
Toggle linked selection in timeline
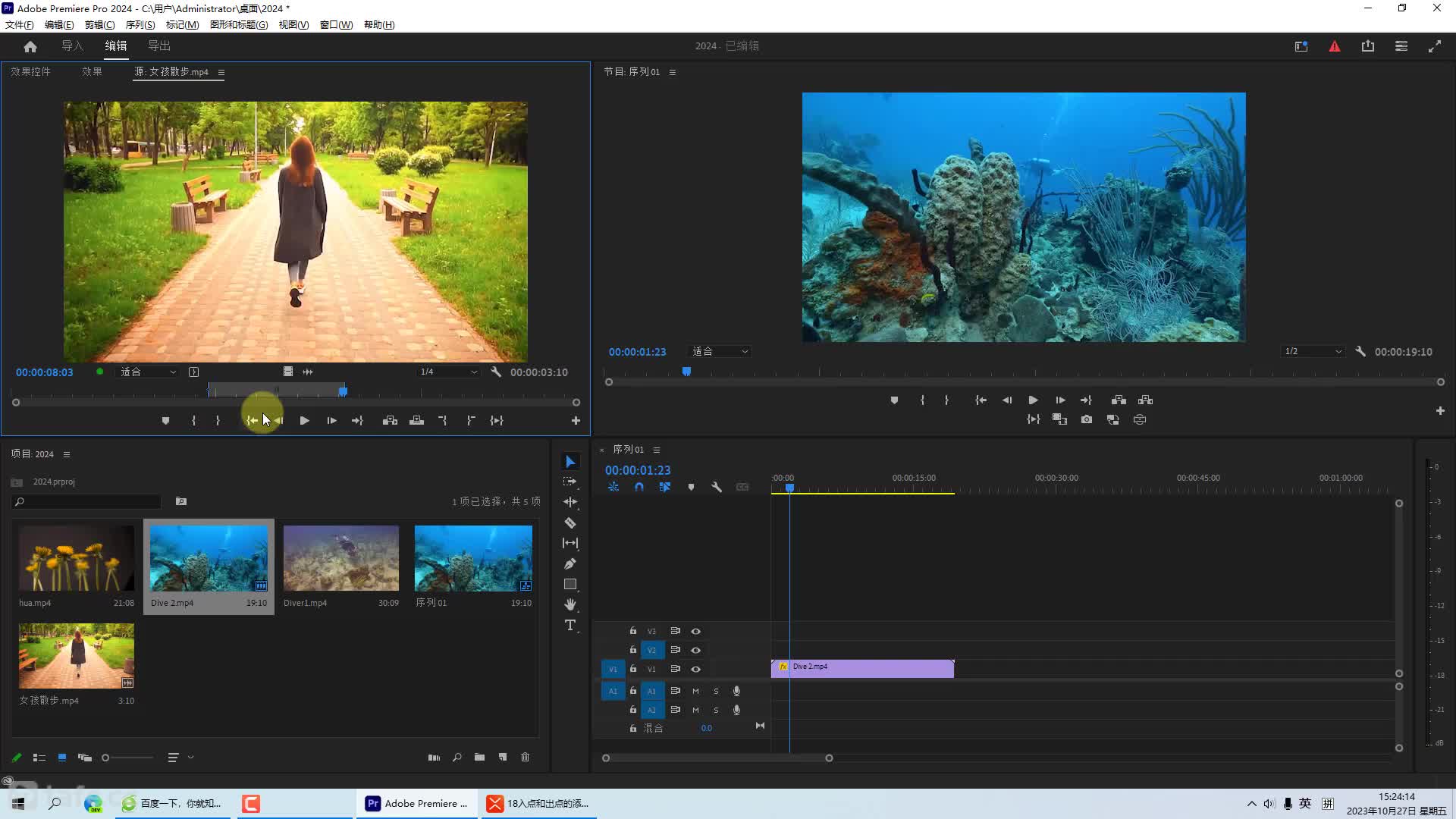pyautogui.click(x=665, y=487)
